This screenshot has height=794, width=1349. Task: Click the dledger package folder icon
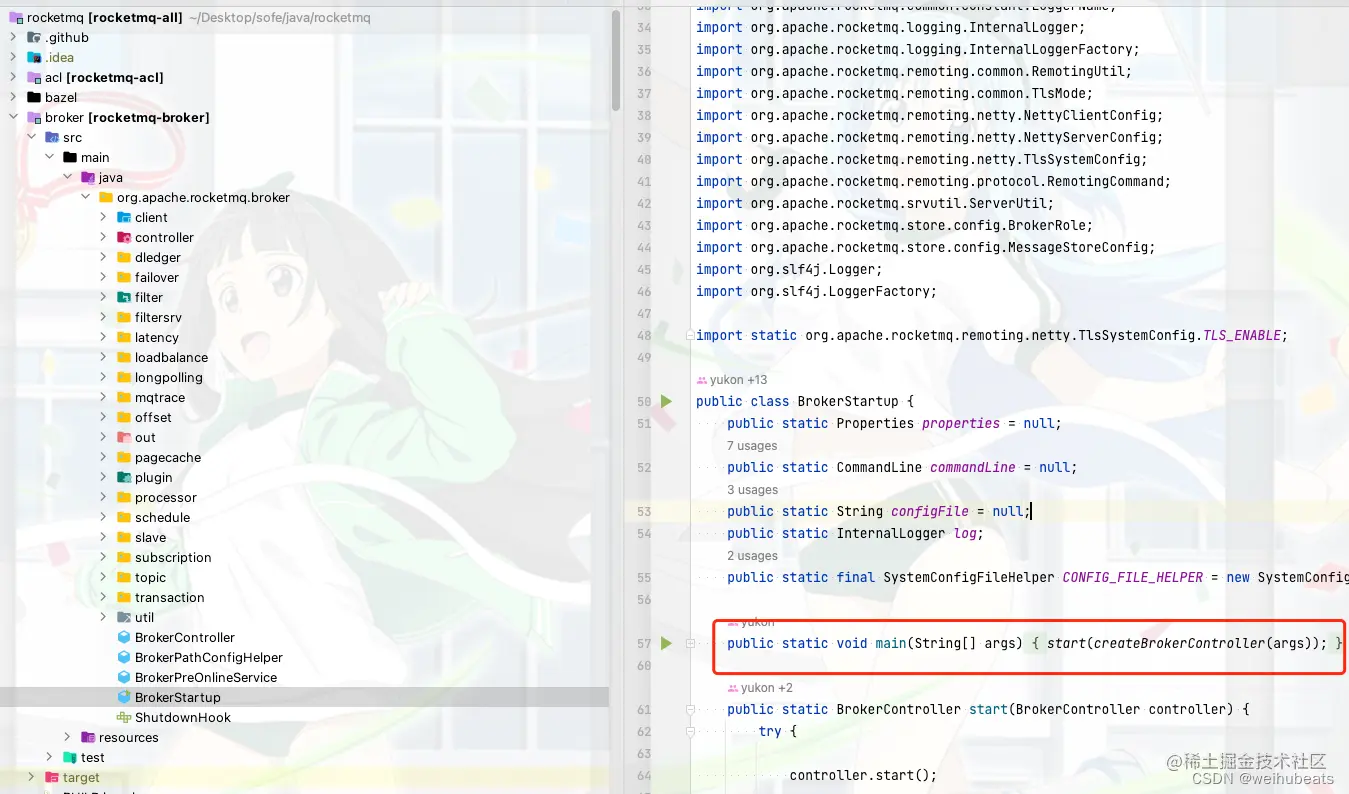click(124, 257)
